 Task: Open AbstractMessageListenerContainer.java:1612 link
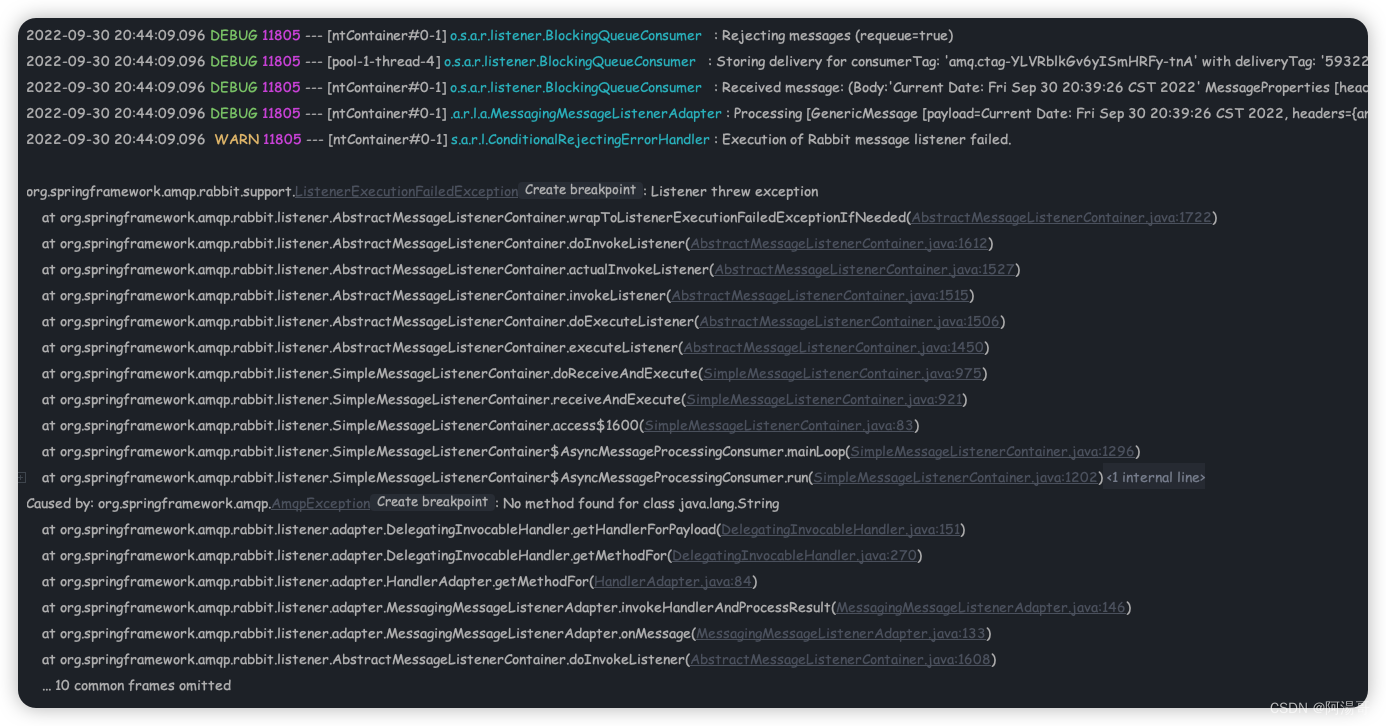coord(839,243)
